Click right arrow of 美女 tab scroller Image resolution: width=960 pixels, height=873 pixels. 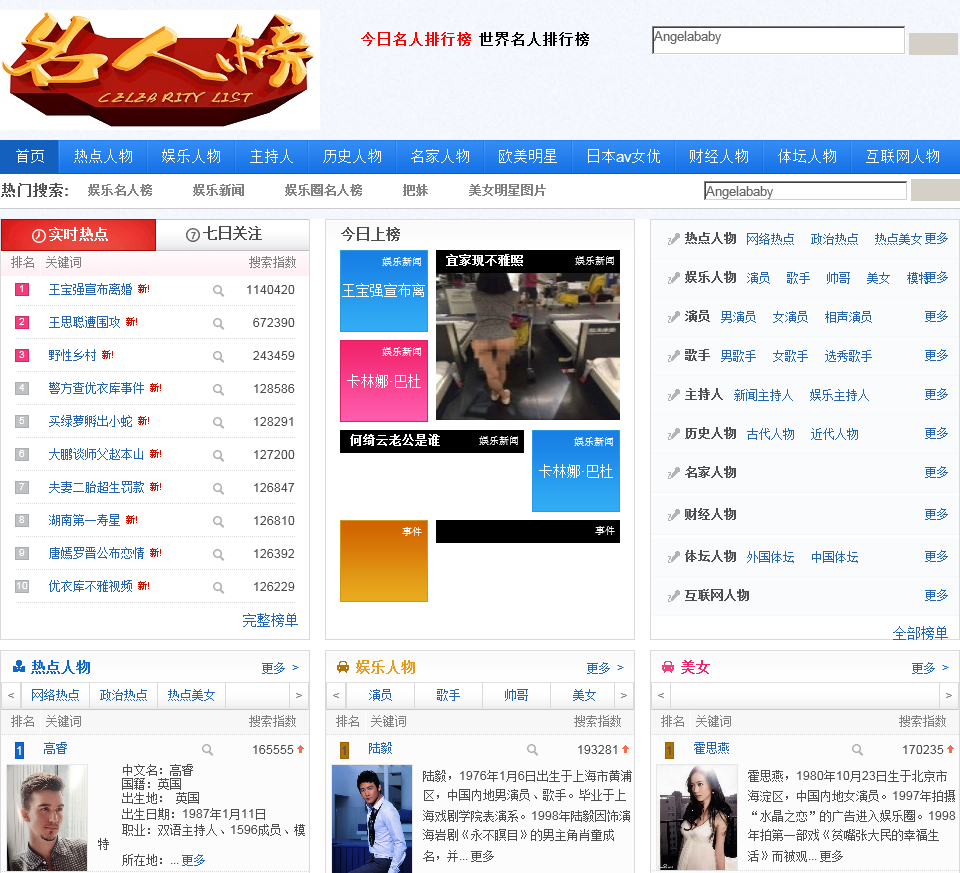(x=949, y=695)
